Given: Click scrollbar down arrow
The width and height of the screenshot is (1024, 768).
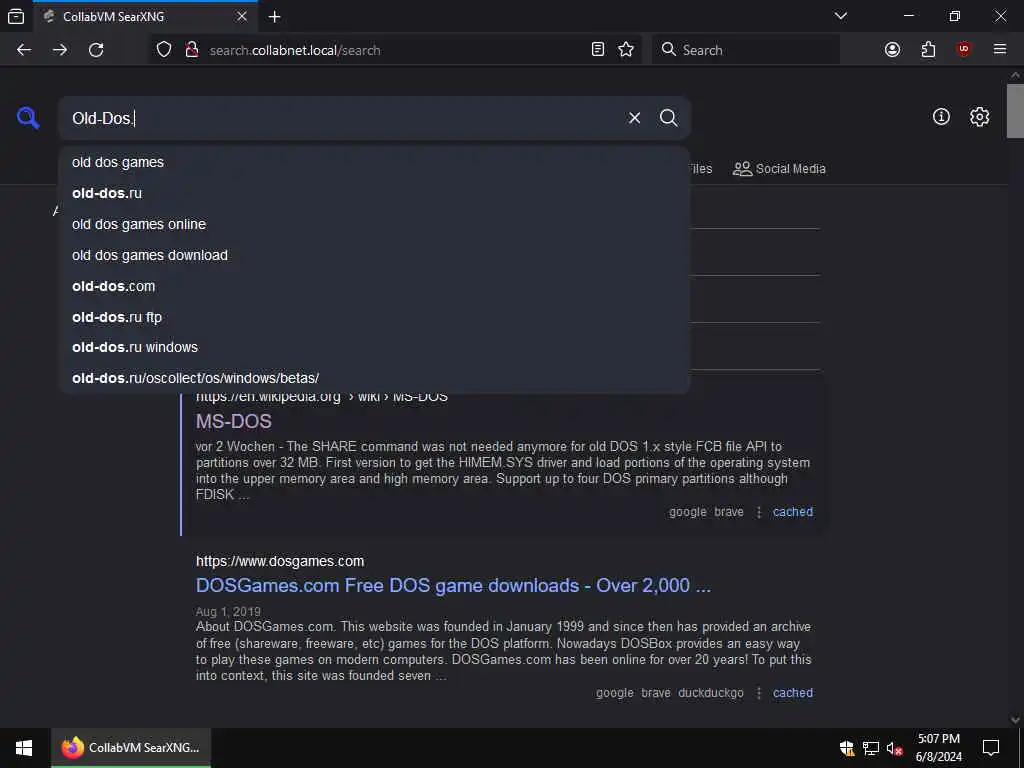Looking at the screenshot, I should tap(1015, 720).
